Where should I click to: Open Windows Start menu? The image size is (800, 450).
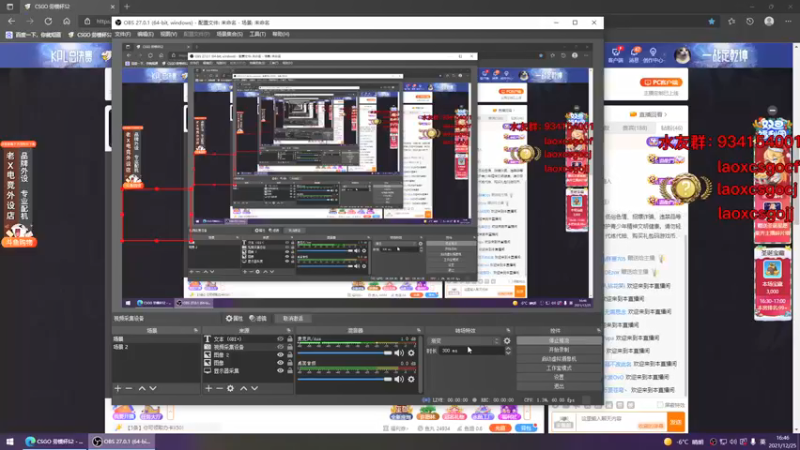[10, 442]
